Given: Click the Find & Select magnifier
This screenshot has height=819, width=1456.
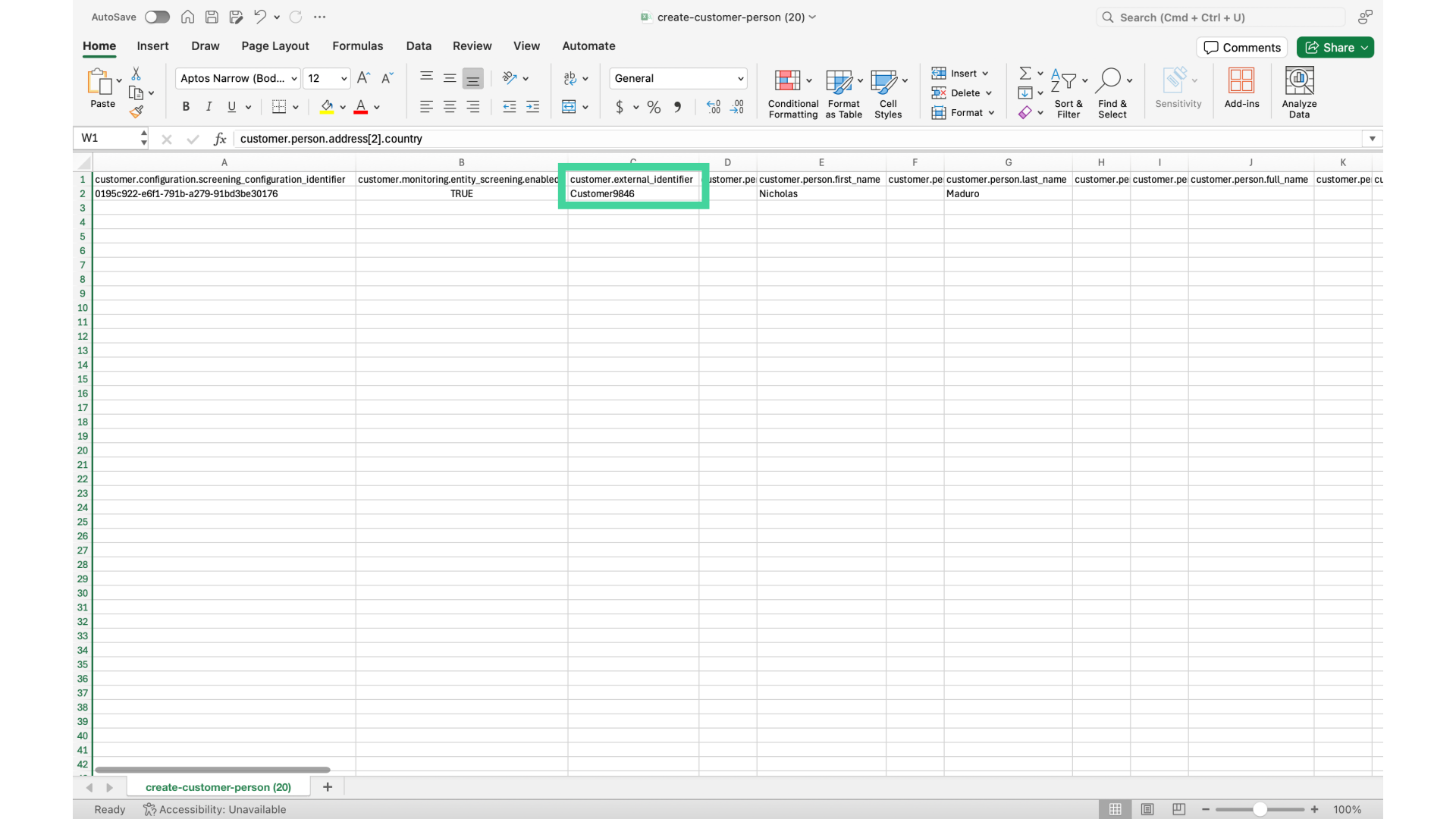Looking at the screenshot, I should pos(1108,80).
